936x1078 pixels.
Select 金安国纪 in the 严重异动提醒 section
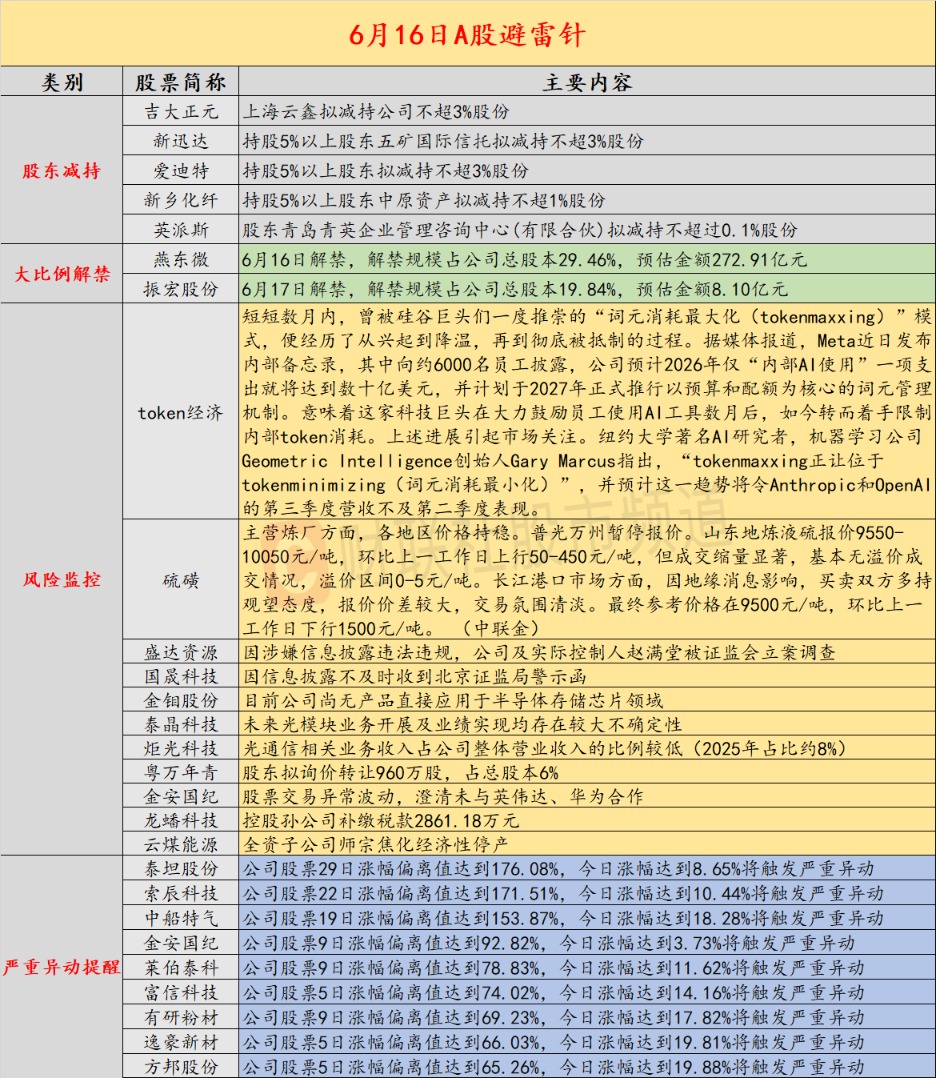tap(181, 943)
